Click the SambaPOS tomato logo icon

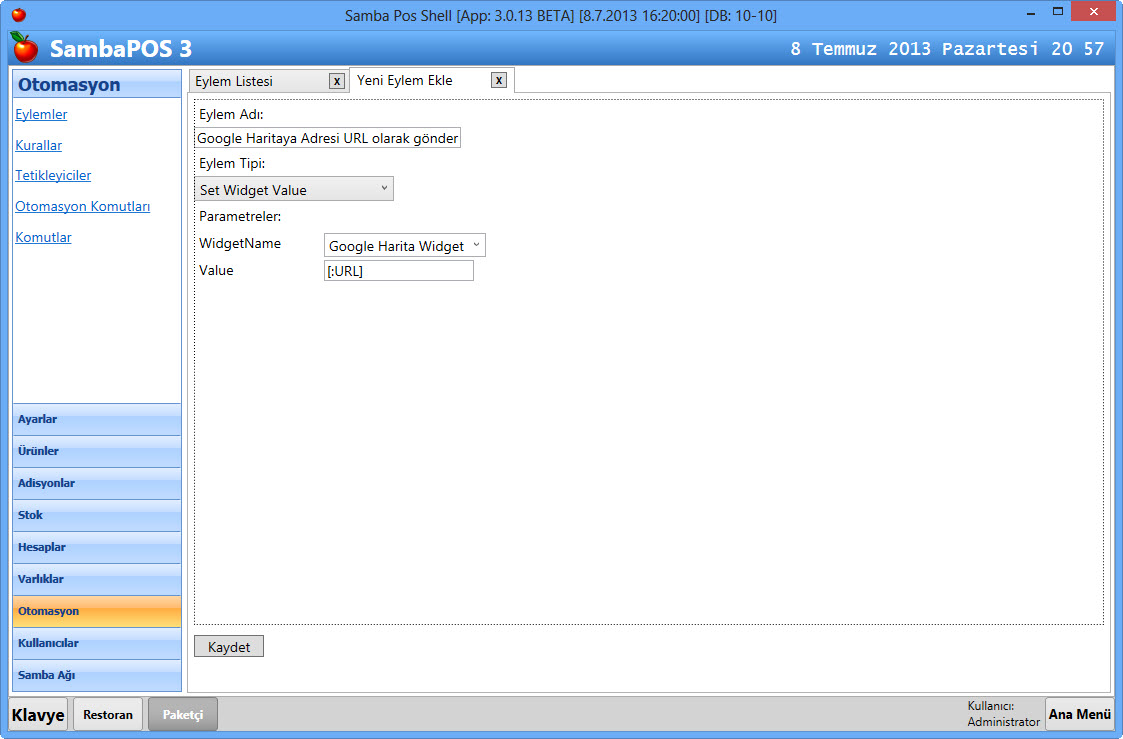tap(24, 47)
